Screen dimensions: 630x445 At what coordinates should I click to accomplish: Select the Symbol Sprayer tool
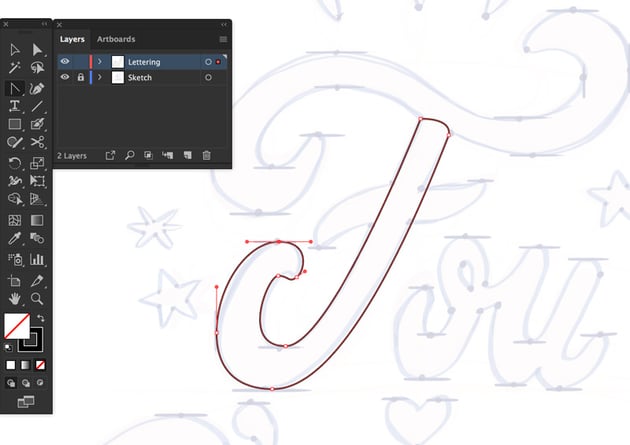point(14,259)
